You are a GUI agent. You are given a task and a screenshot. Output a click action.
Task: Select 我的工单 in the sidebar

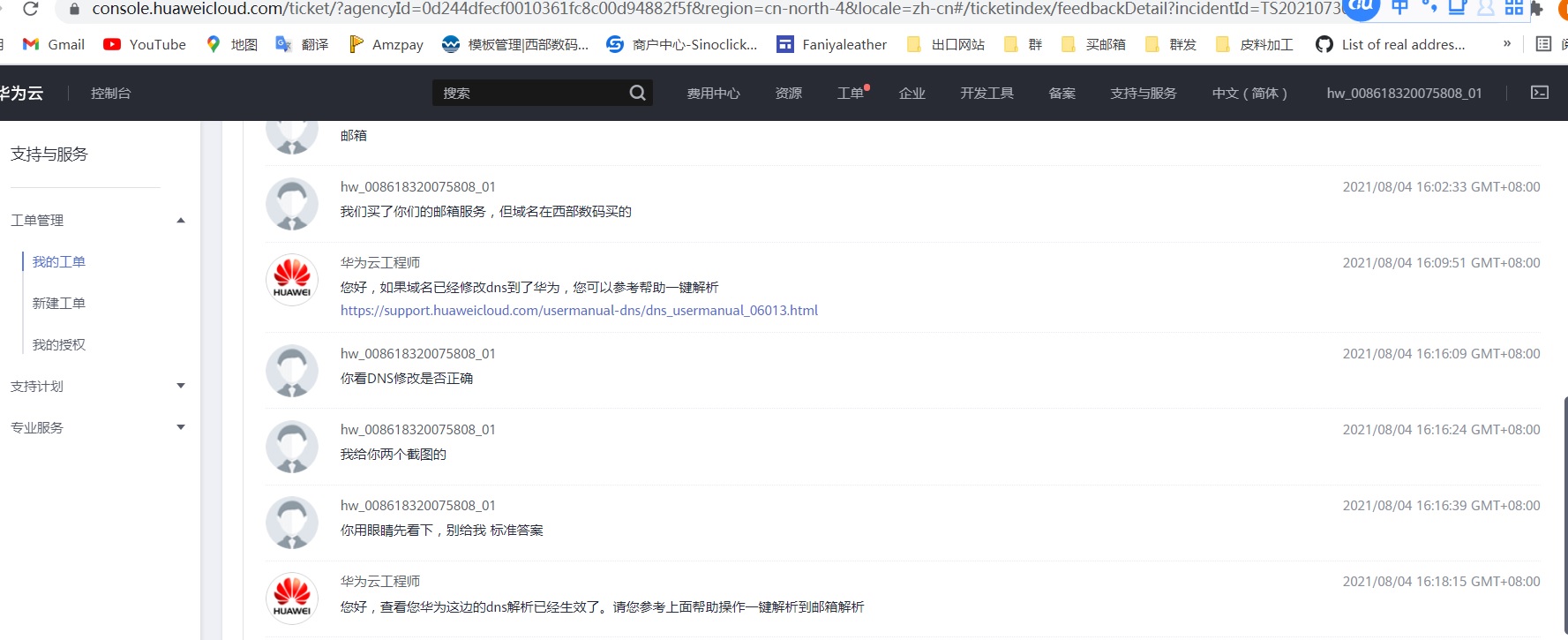click(x=58, y=261)
